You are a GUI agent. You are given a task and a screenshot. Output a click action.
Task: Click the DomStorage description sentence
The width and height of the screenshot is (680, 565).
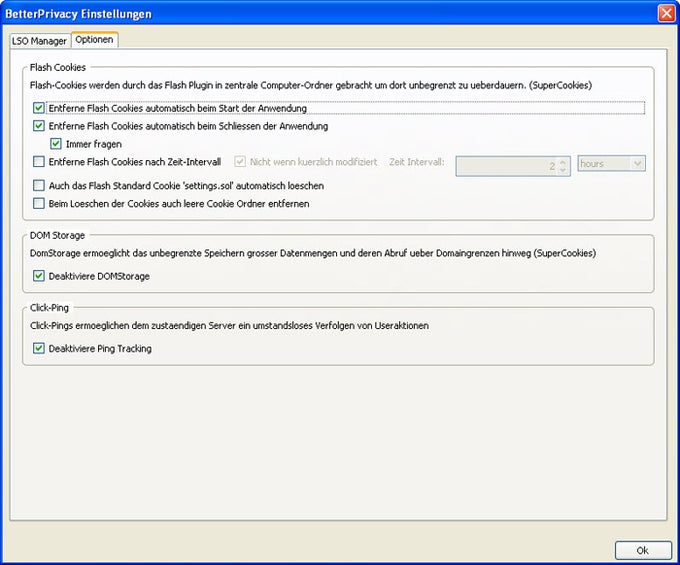313,253
